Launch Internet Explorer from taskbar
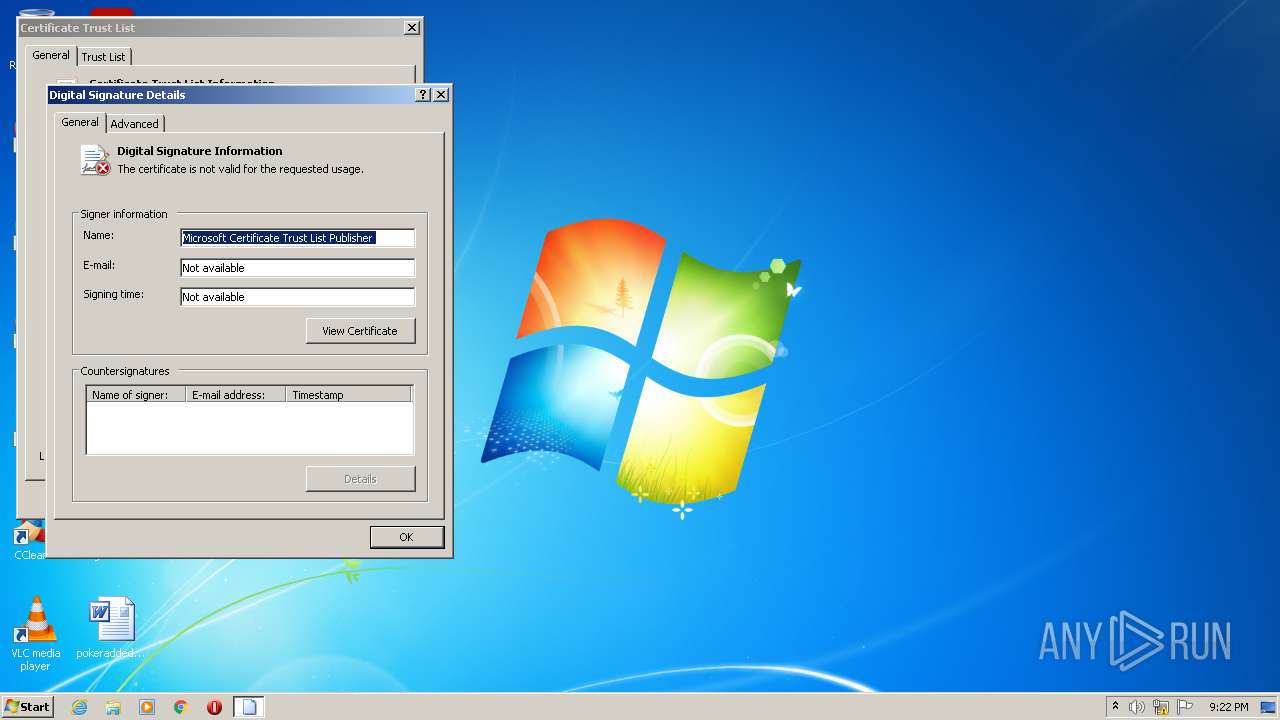Screen dimensions: 1280x720 point(79,707)
